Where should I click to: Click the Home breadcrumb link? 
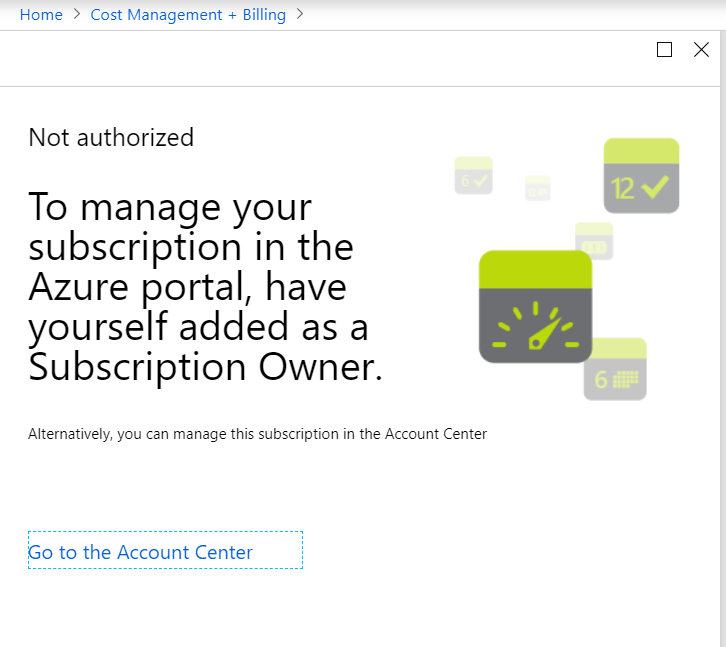(x=41, y=15)
